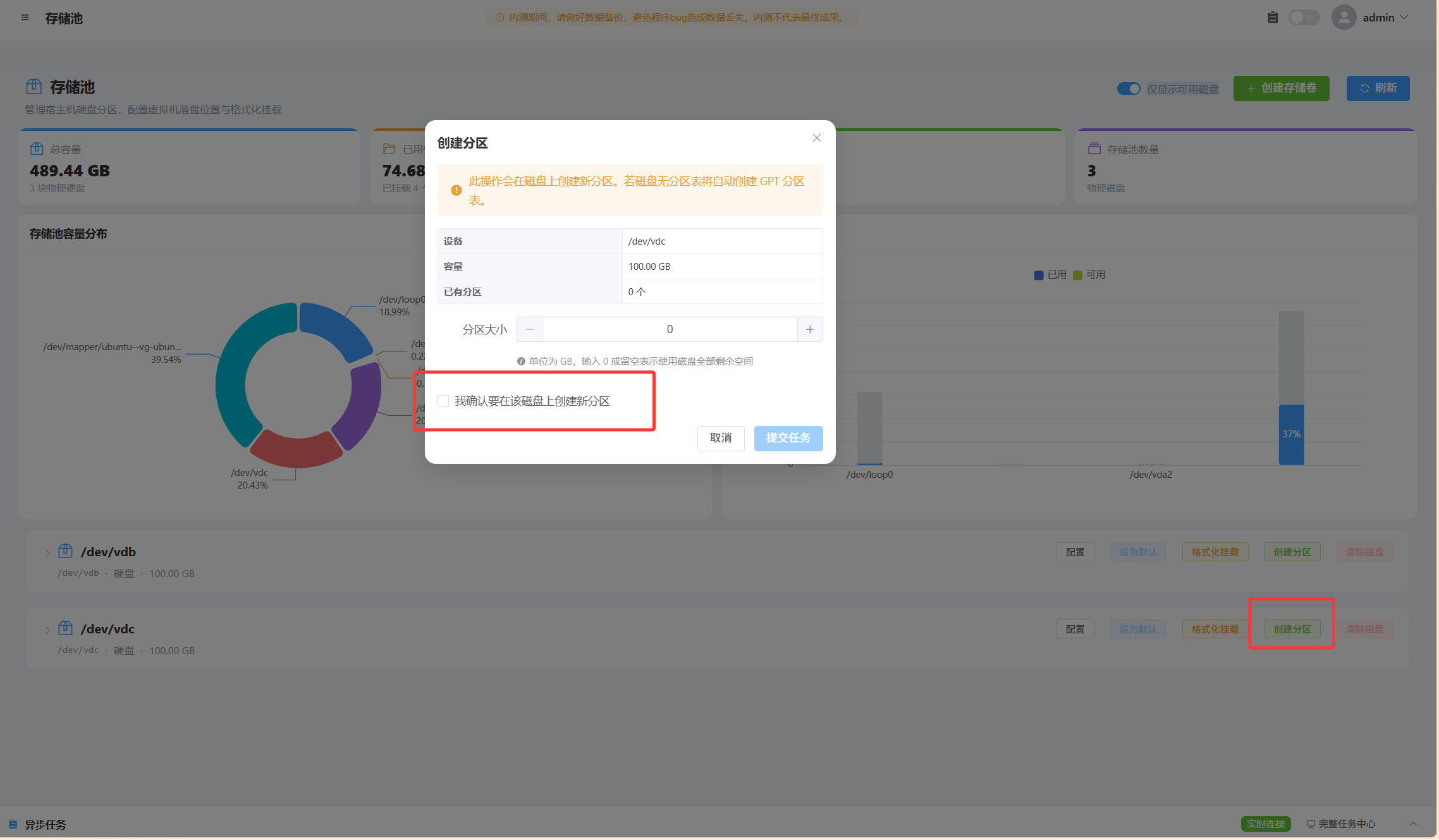
Task: Click the orange warning icon in dialog
Action: point(456,190)
